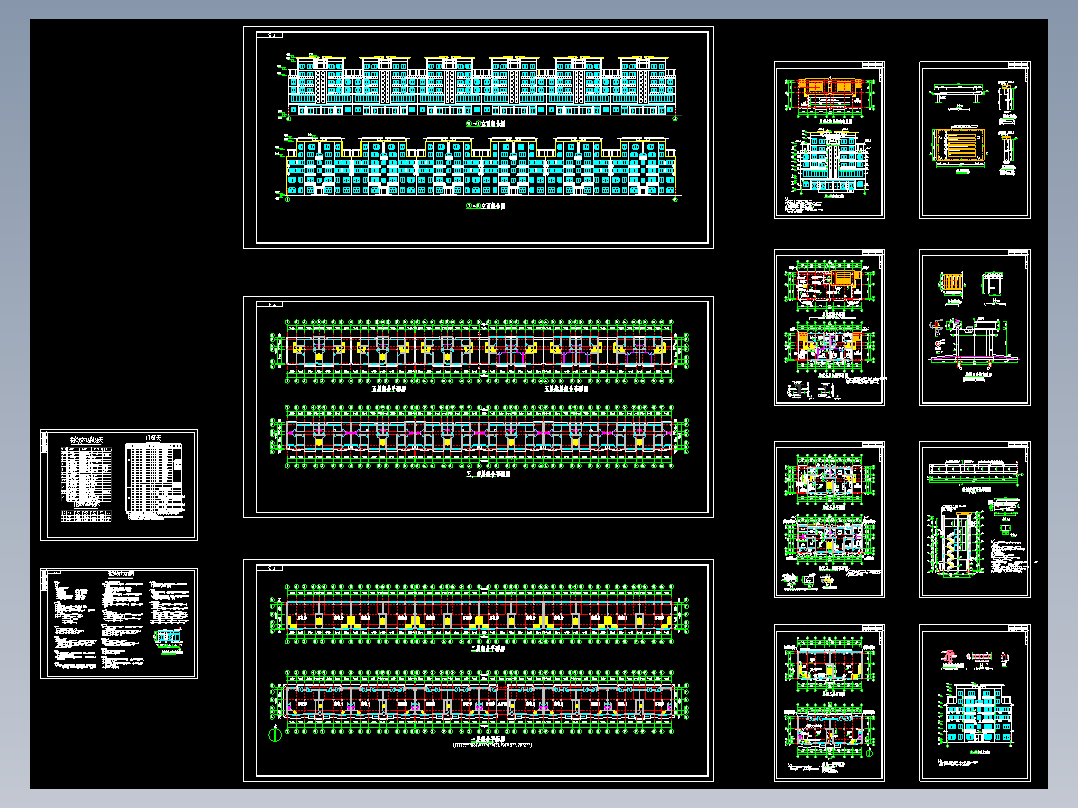
Task: Click the orange slatted canopy plan detail
Action: pos(958,146)
